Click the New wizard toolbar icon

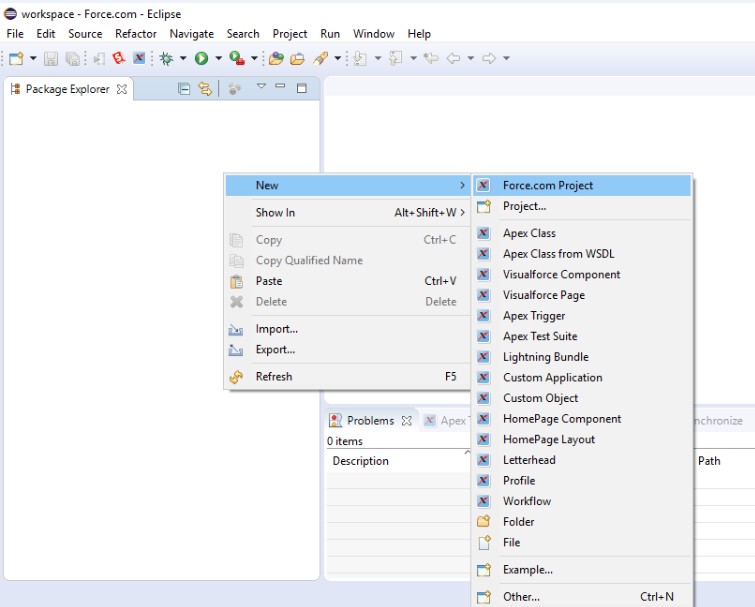[x=16, y=59]
